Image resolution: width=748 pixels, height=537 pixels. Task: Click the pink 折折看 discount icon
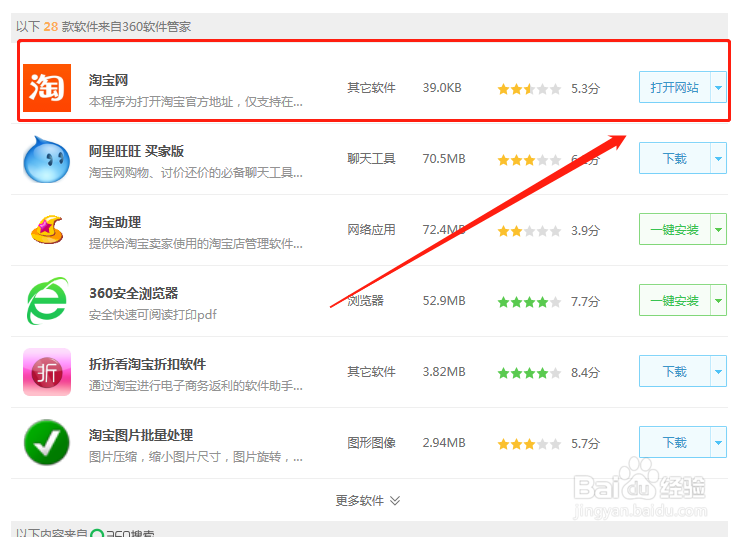(47, 372)
